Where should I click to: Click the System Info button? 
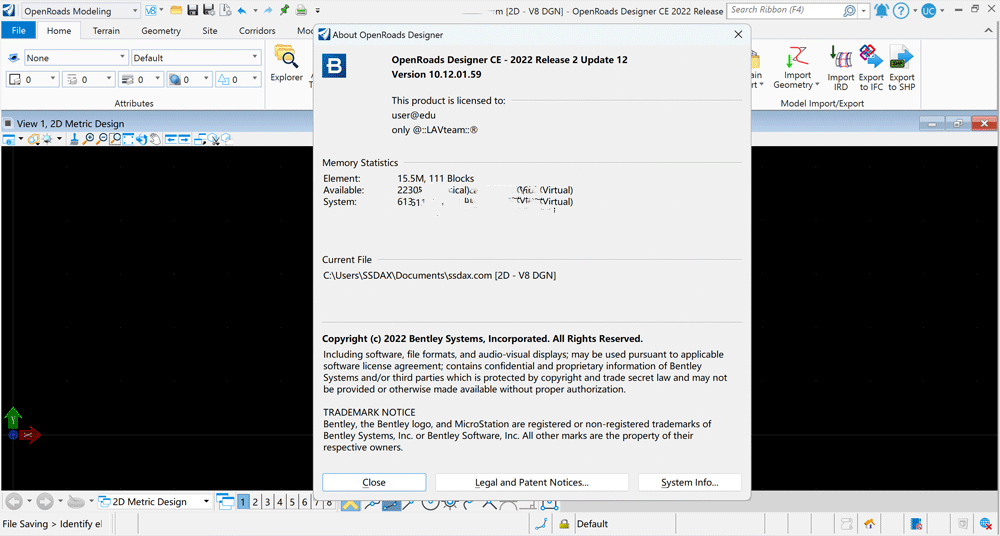coord(689,482)
